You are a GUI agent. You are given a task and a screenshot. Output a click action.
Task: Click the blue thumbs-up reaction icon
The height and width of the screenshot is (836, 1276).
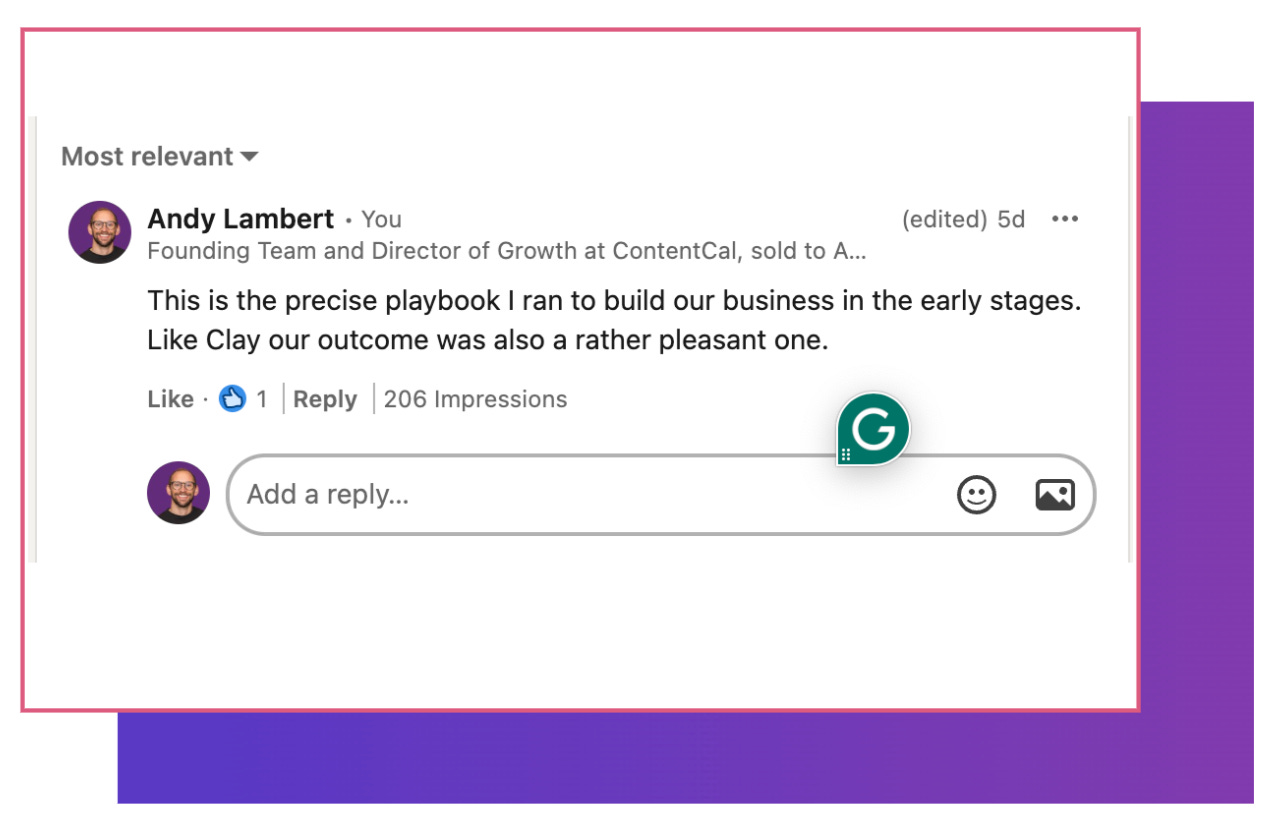[232, 399]
